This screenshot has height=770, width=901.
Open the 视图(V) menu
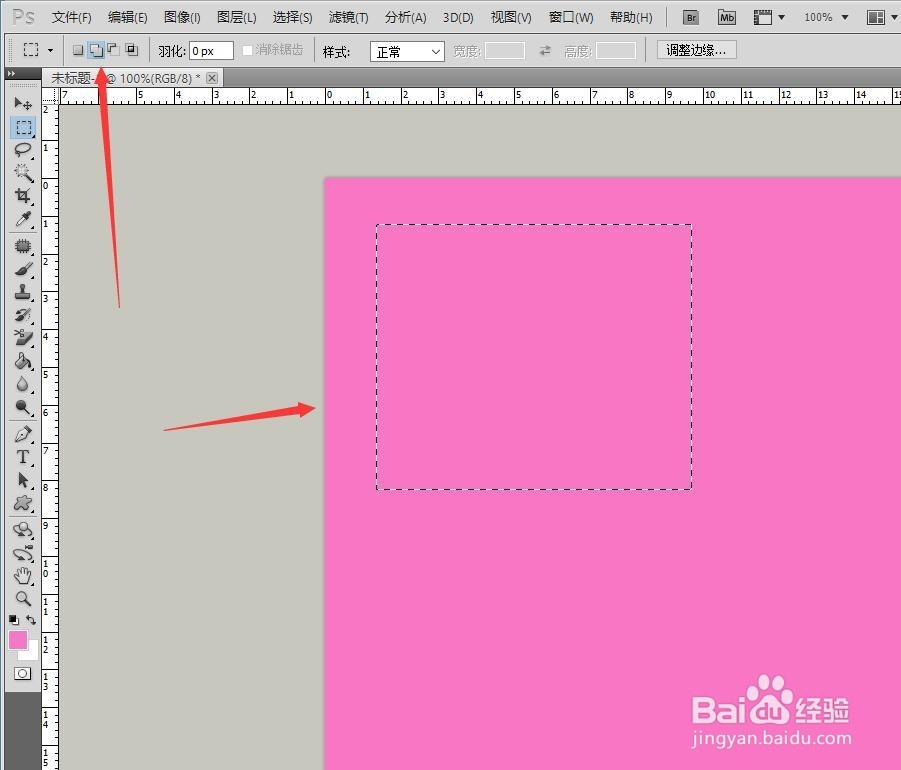[x=510, y=17]
